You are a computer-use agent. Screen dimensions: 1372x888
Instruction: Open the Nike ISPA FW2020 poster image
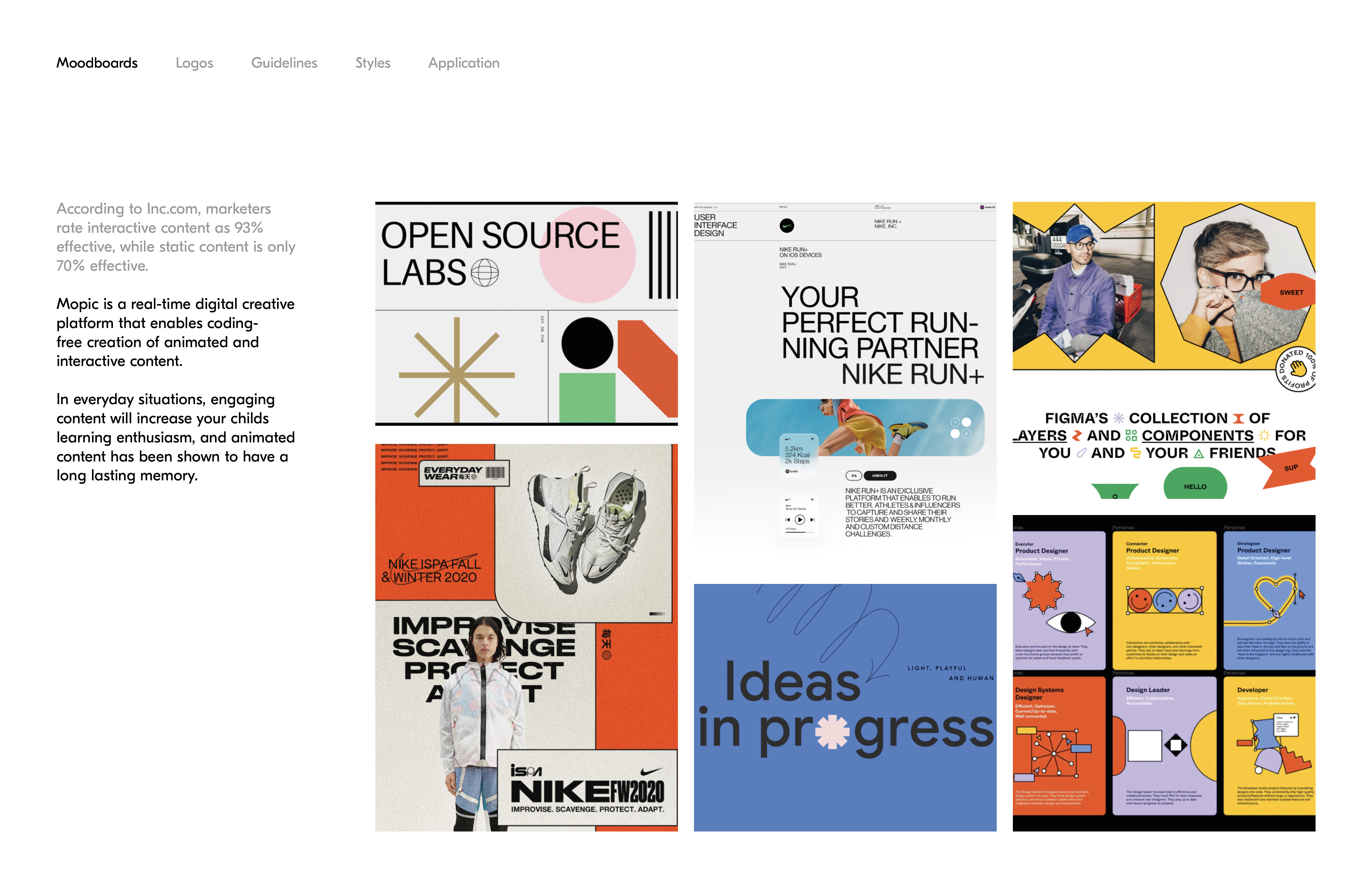pos(526,637)
